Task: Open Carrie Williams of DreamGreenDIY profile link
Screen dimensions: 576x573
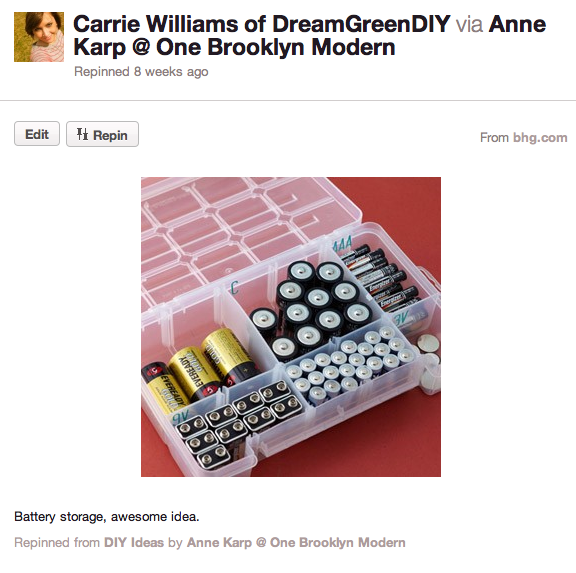Action: tap(262, 24)
